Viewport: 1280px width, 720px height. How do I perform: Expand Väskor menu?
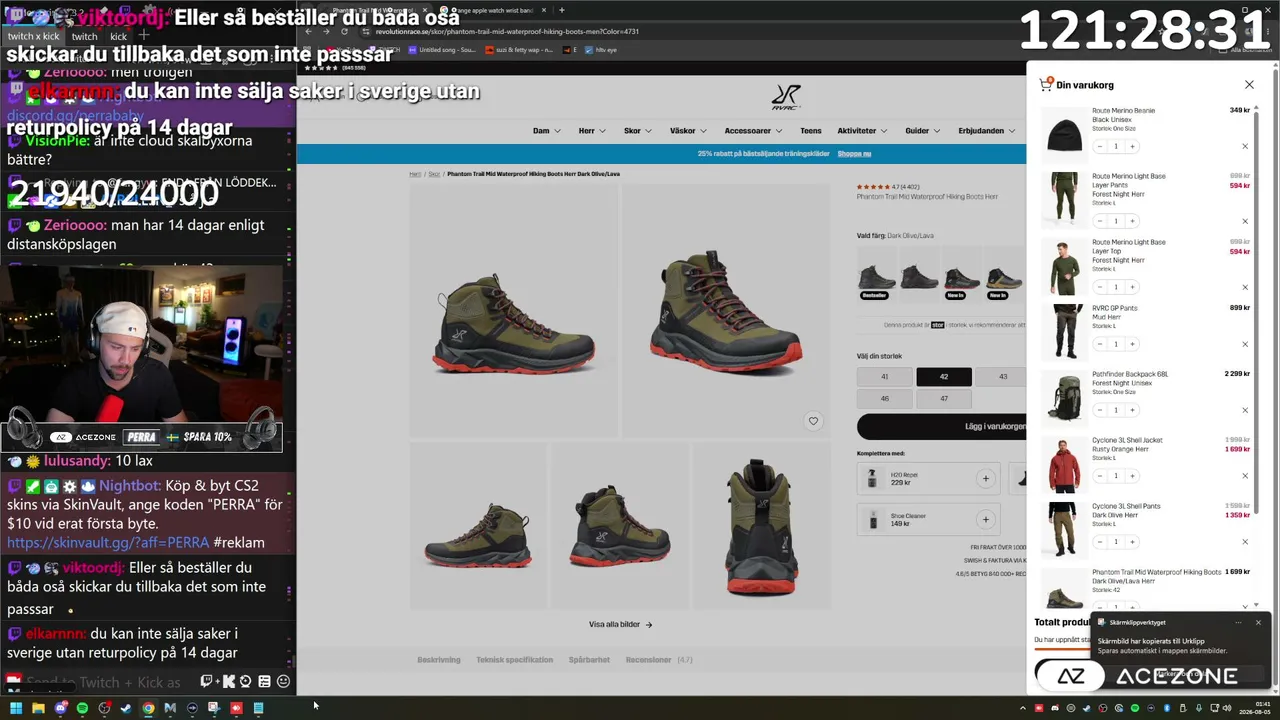coord(688,131)
